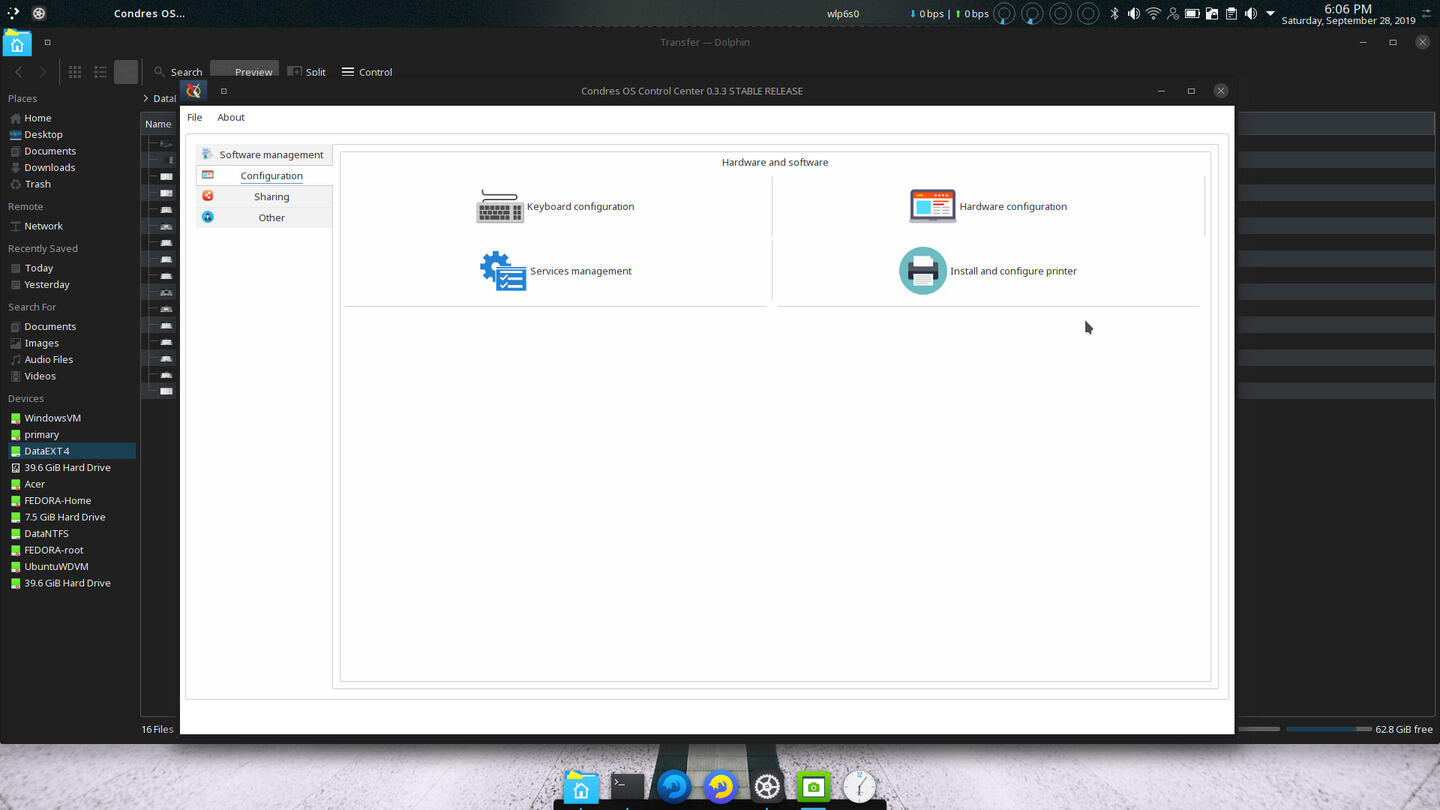1440x810 pixels.
Task: Click "16 Files" in Dolphin status bar
Action: pos(158,729)
